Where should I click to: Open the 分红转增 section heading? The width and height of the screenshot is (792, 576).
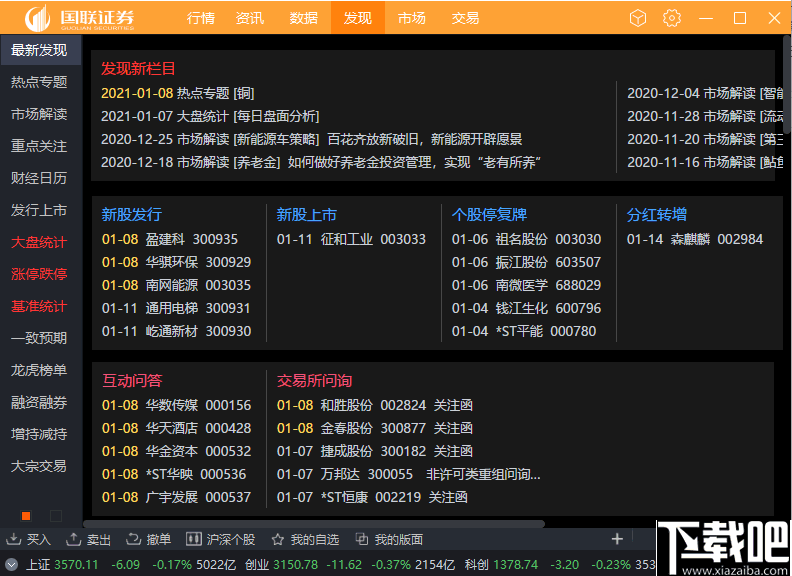click(657, 215)
